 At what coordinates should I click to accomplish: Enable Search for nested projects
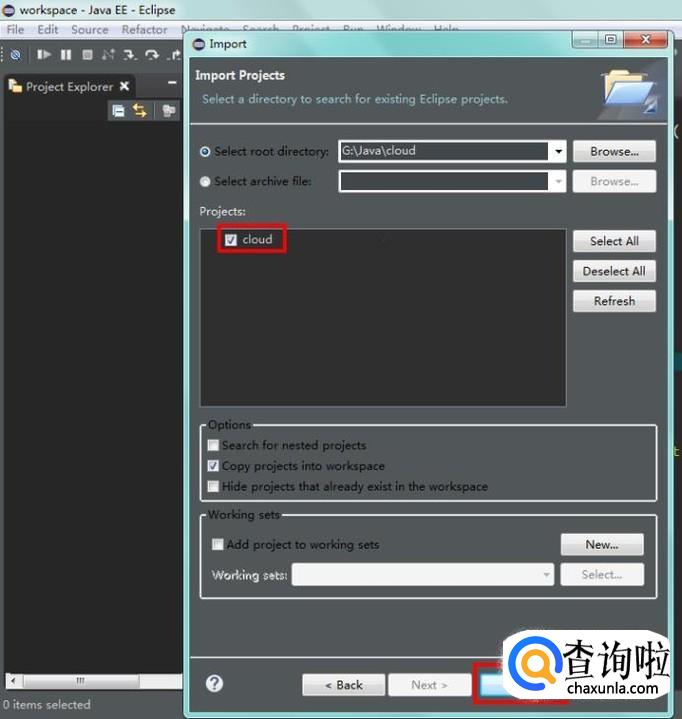point(213,445)
